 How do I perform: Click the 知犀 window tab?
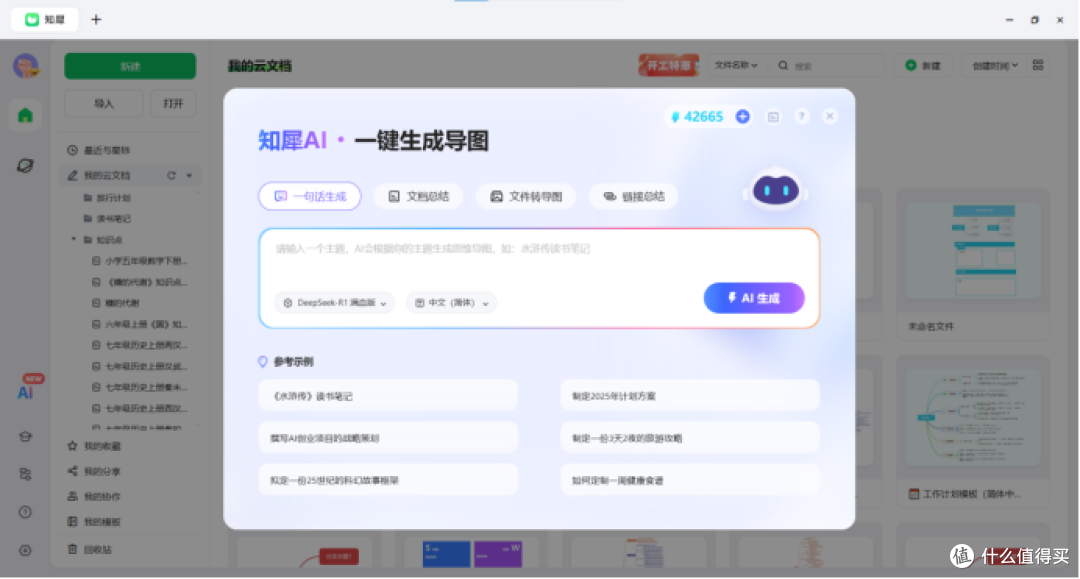click(x=45, y=19)
